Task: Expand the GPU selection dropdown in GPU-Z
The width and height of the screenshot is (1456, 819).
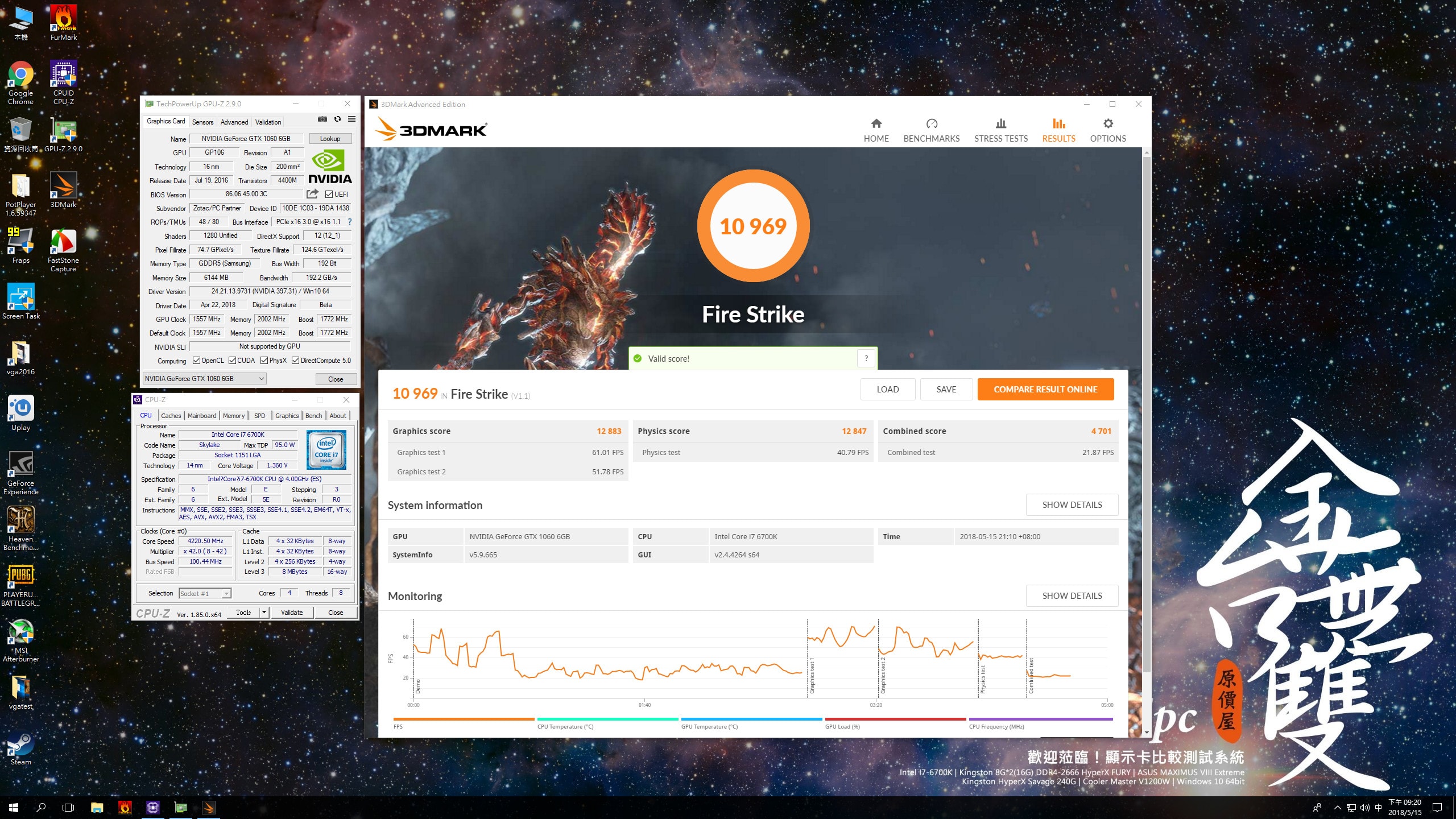Action: click(x=204, y=379)
